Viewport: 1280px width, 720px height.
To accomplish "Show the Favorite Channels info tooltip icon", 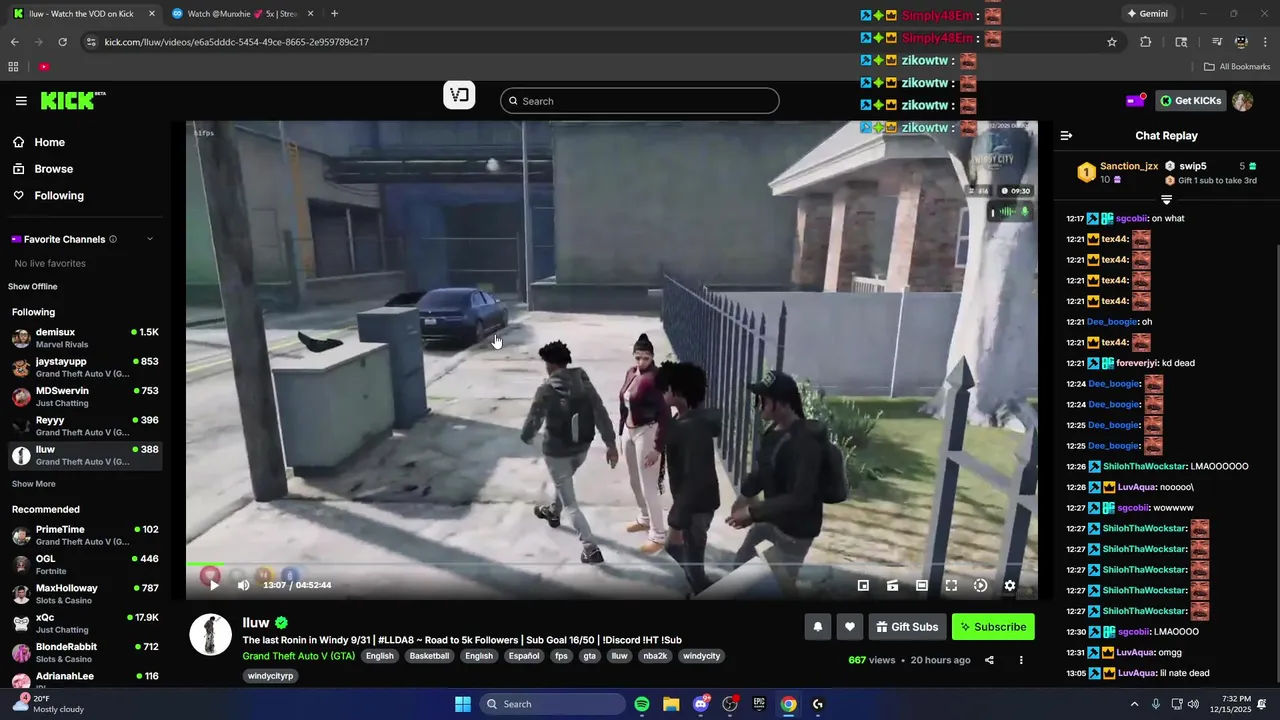I will (113, 239).
